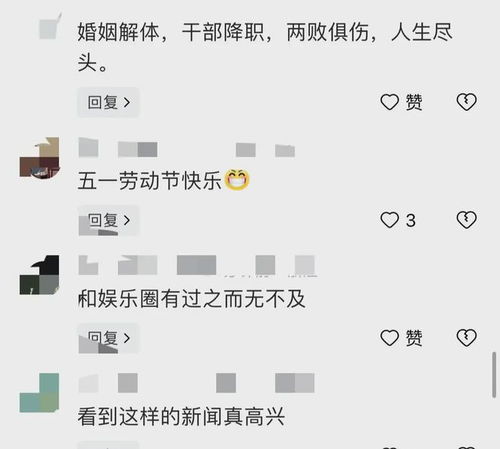Screen dimensions: 500x449
Task: Expand replies under the 和娱乐圈有过之而无不及 comment
Action: pyautogui.click(x=108, y=338)
